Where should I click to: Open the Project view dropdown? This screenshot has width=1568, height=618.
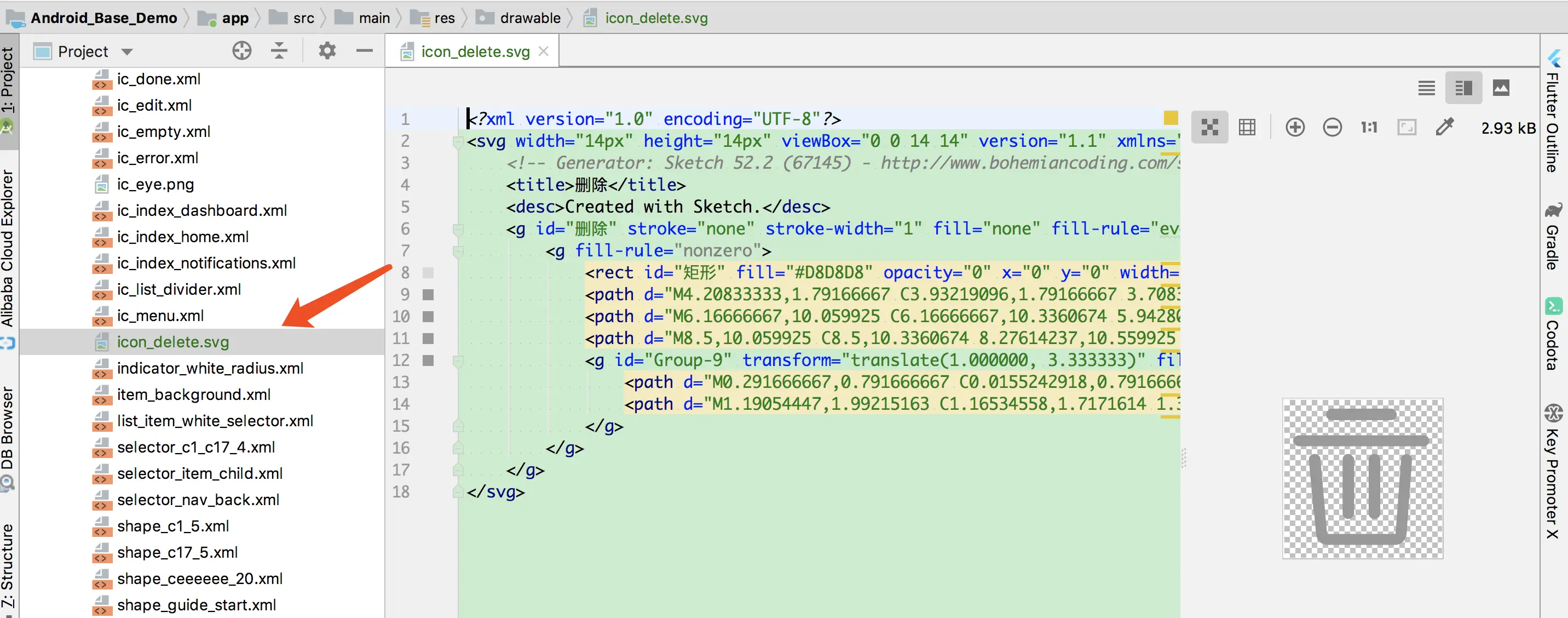[126, 51]
